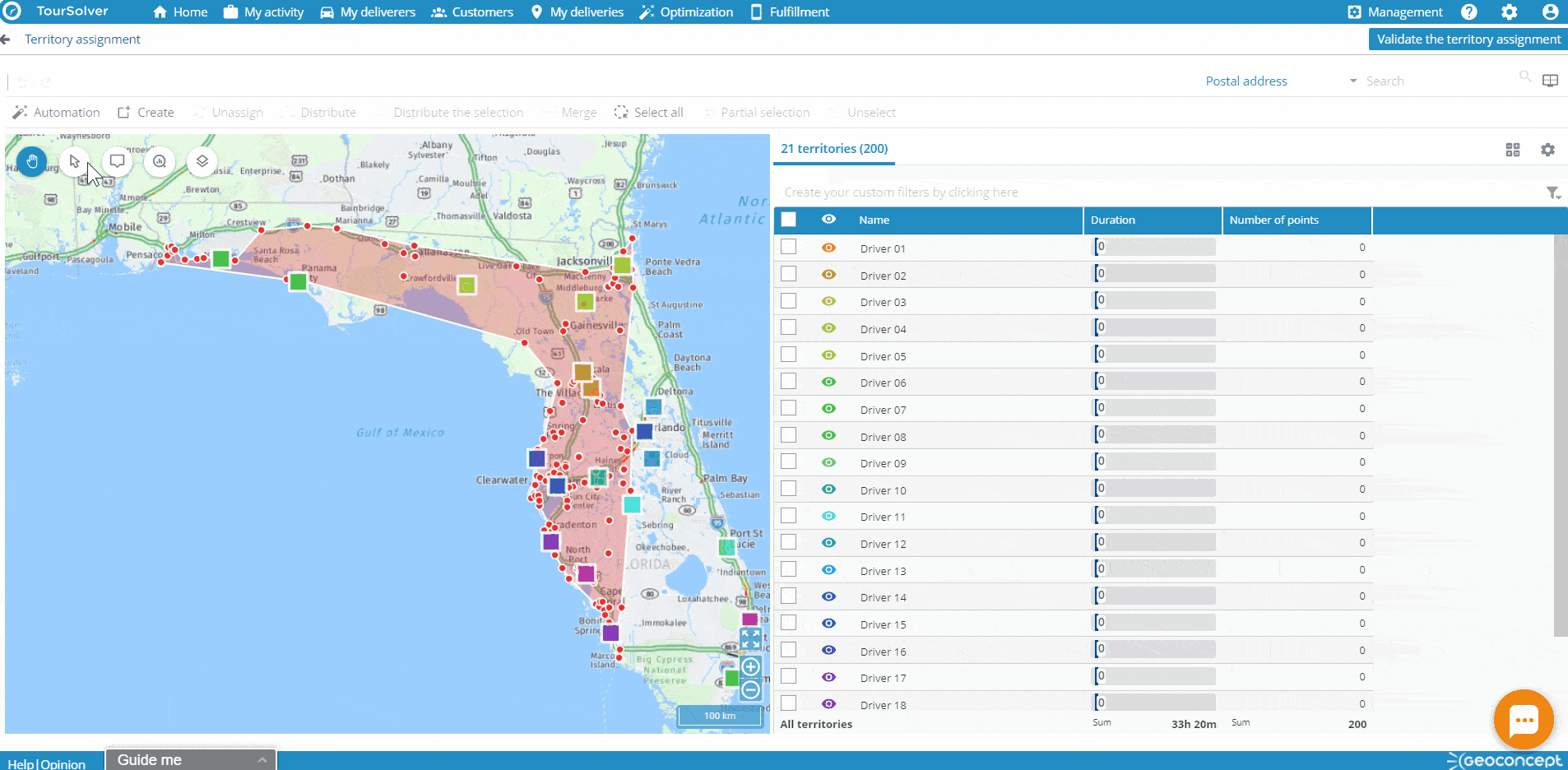The height and width of the screenshot is (770, 1568).
Task: Switch territory list to grid view
Action: [1512, 150]
